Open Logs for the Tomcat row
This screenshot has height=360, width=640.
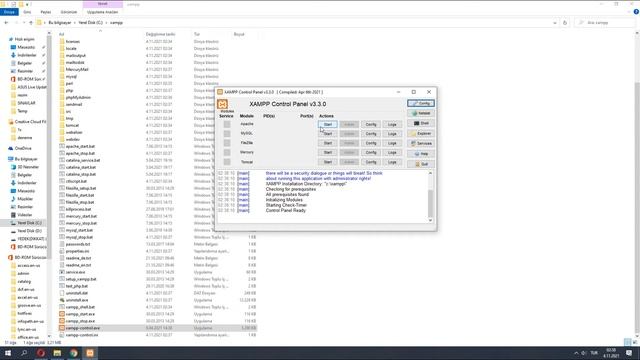click(392, 162)
